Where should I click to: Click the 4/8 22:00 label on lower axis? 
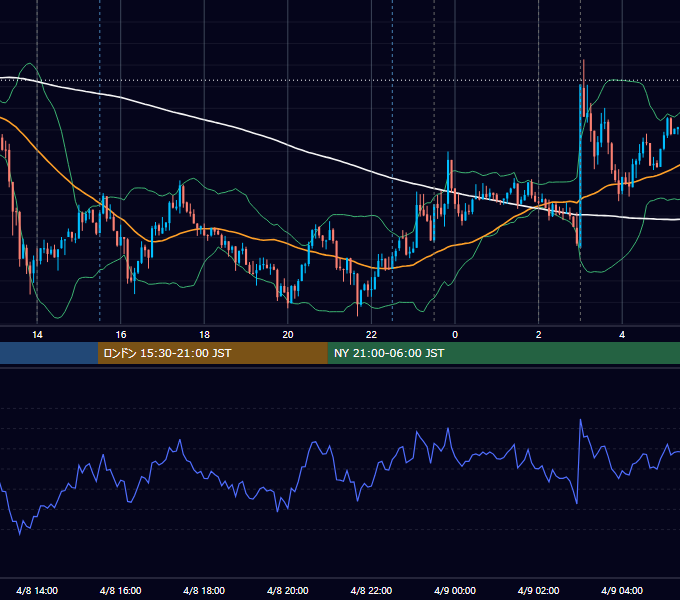[371, 591]
